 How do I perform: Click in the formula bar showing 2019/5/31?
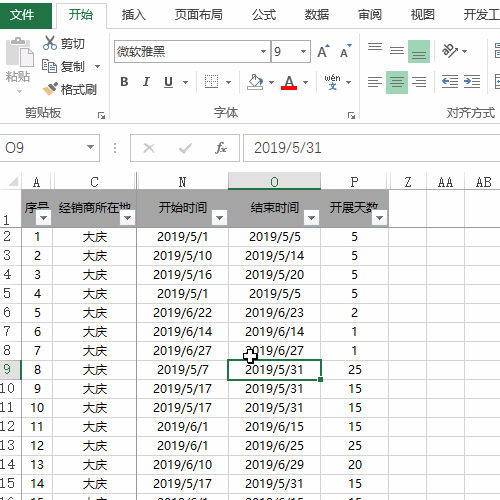[372, 148]
